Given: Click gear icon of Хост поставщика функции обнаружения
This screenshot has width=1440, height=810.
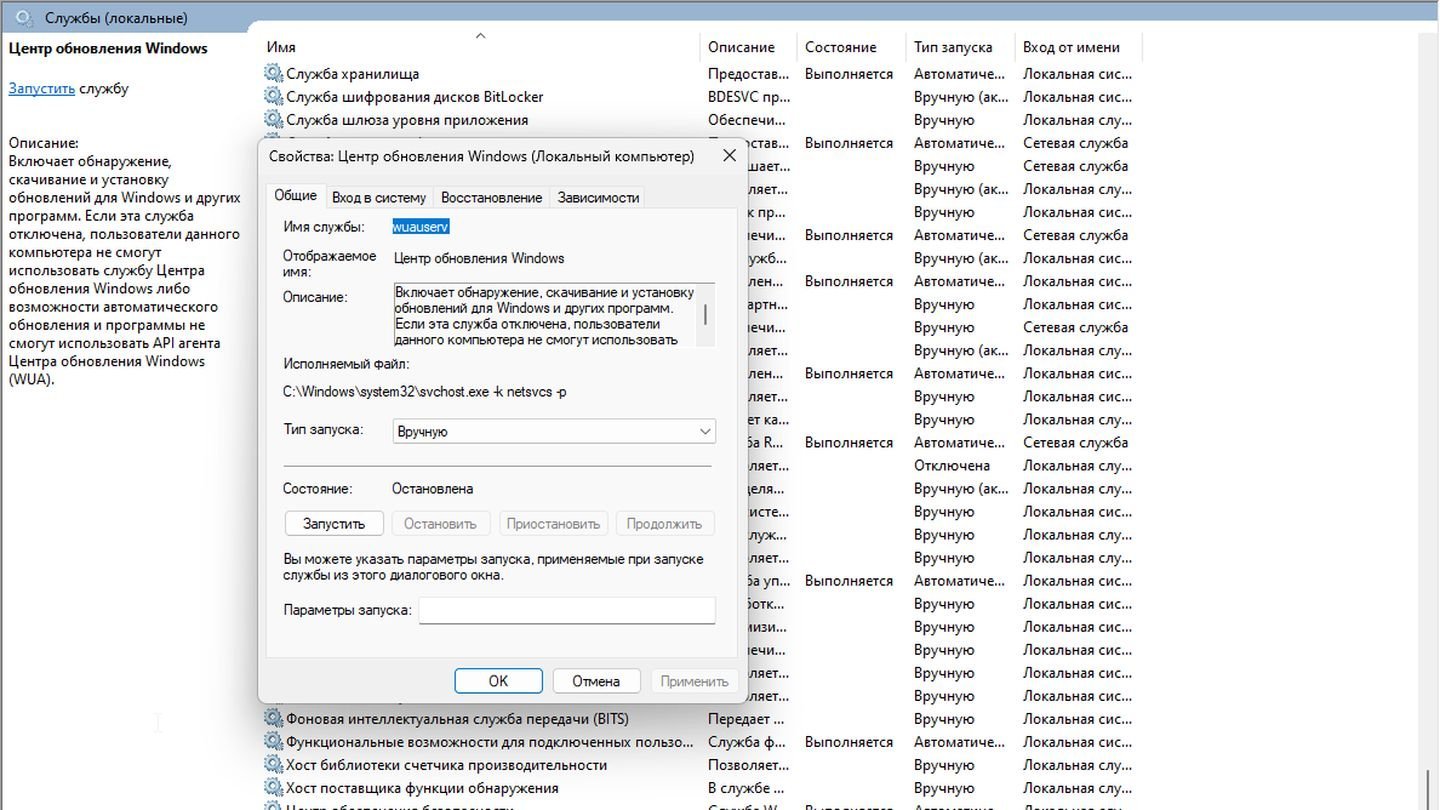Looking at the screenshot, I should [273, 787].
